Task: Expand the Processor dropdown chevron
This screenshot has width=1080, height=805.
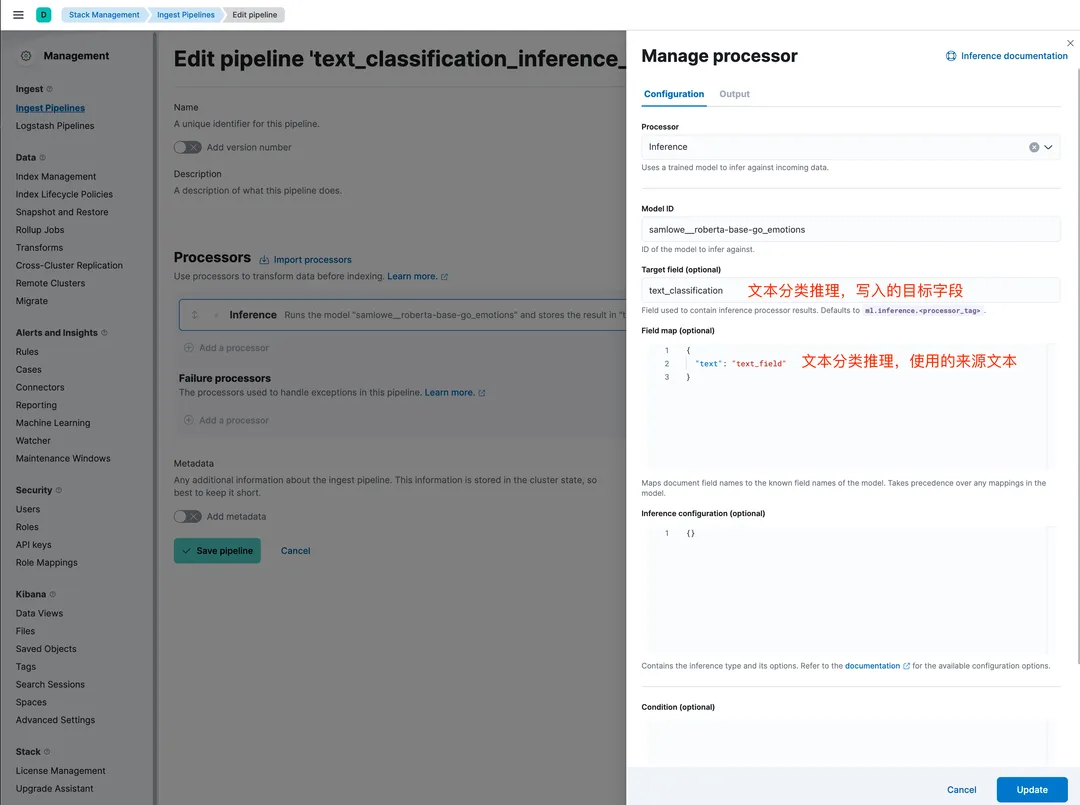Action: (x=1048, y=147)
